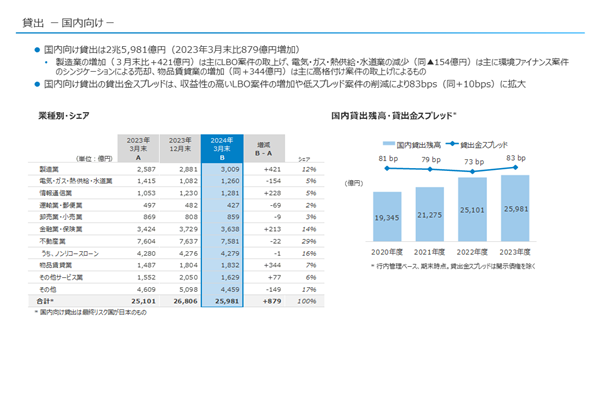Click the 2023年度 bar showing 25,981
The width and height of the screenshot is (601, 399).
[x=515, y=208]
